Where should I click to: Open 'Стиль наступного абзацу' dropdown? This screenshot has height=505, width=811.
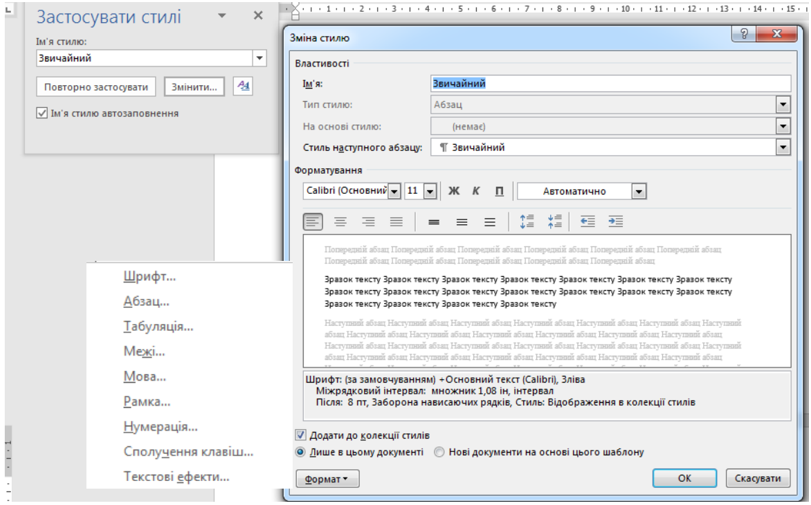tap(783, 148)
